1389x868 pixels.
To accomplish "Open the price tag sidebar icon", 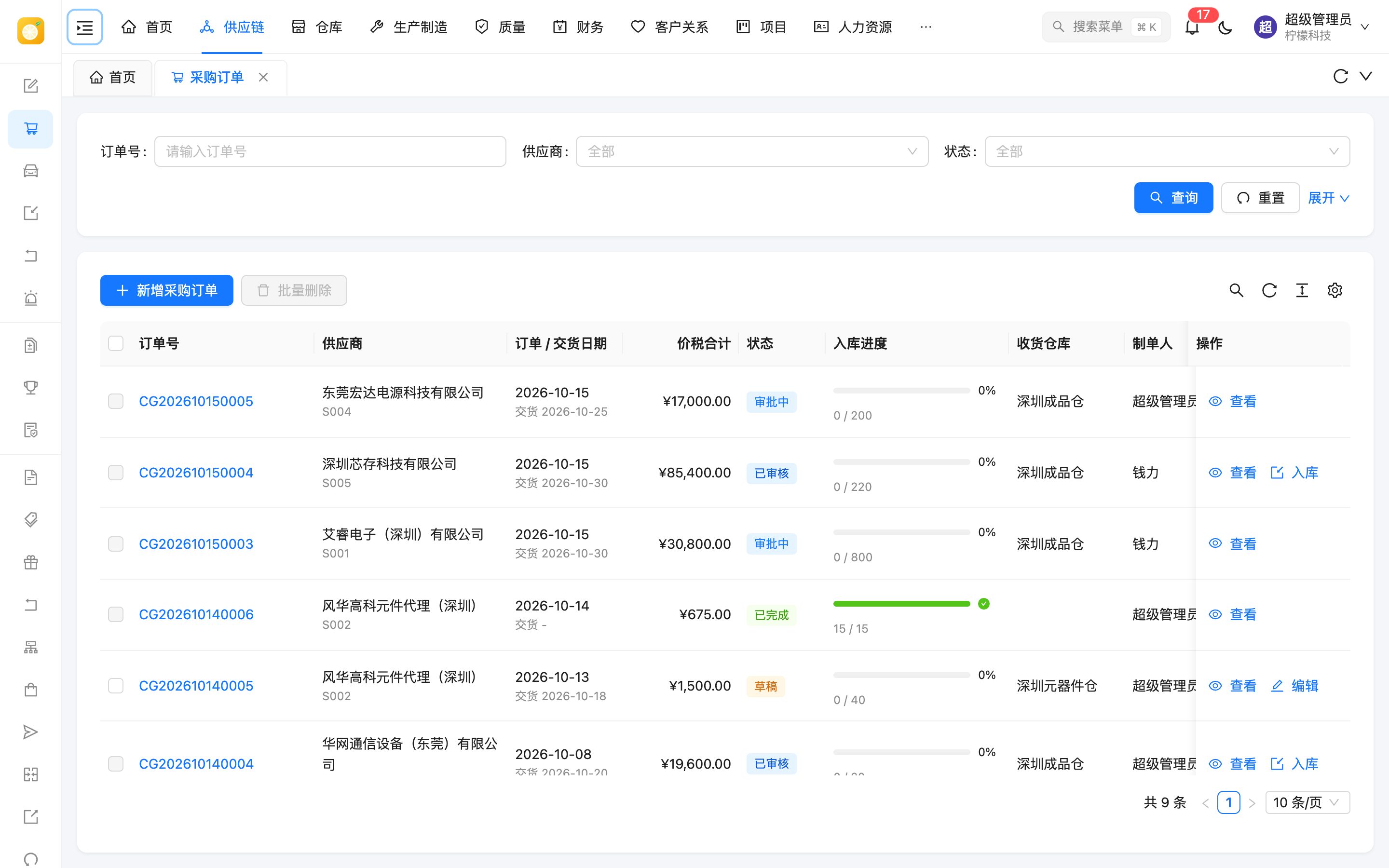I will click(31, 520).
